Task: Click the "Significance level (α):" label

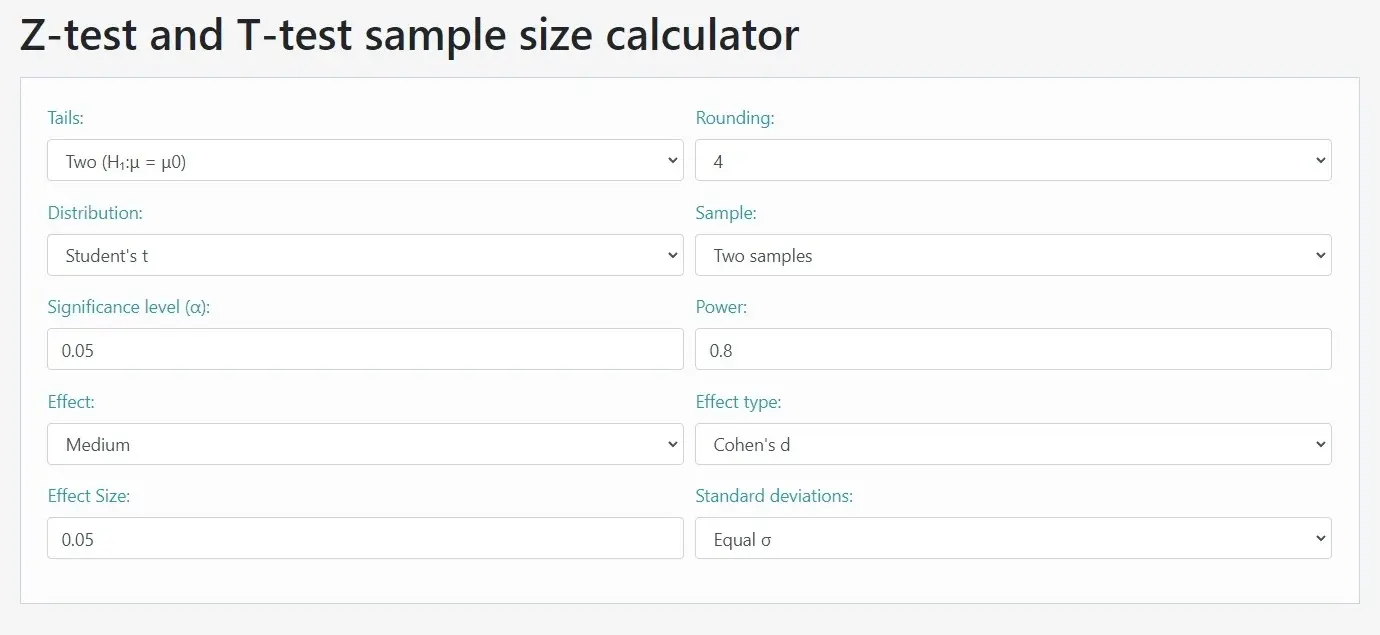Action: coord(129,307)
